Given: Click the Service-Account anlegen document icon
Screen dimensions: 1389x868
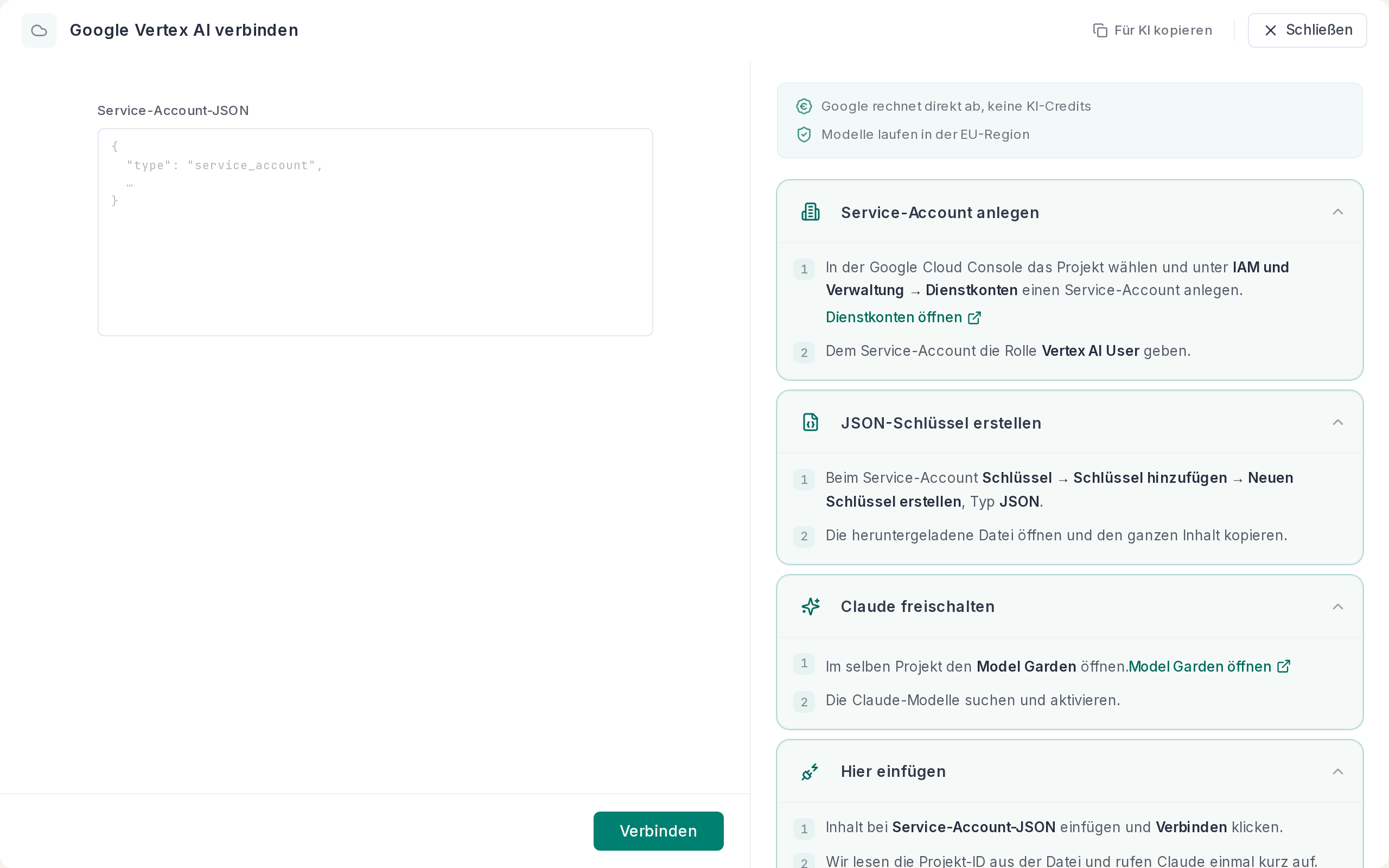Looking at the screenshot, I should [x=811, y=212].
